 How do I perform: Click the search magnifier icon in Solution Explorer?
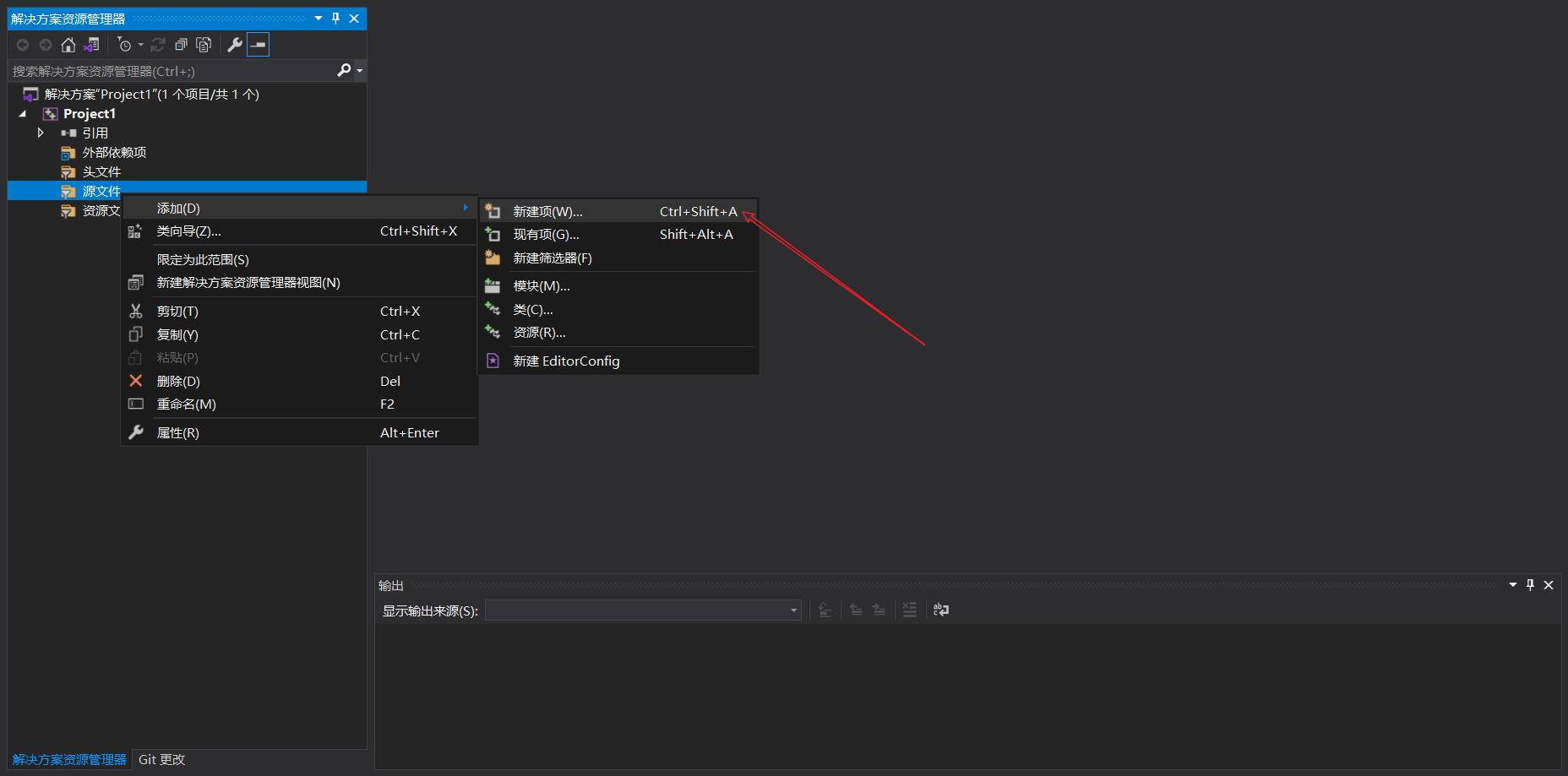coord(344,70)
